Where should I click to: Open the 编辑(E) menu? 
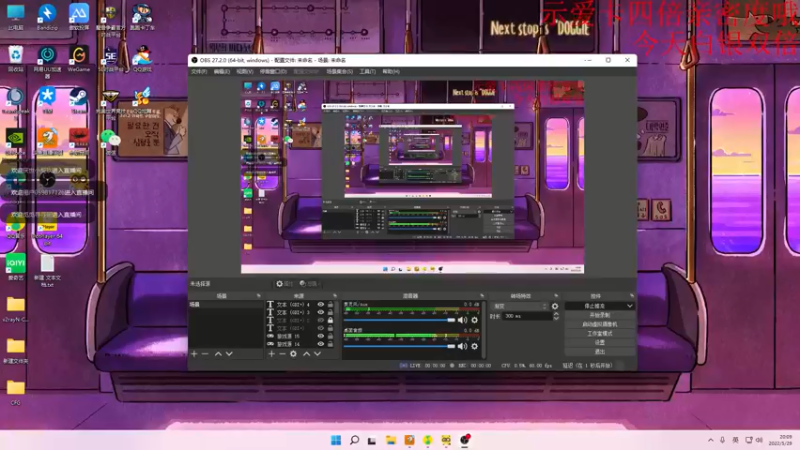point(221,71)
